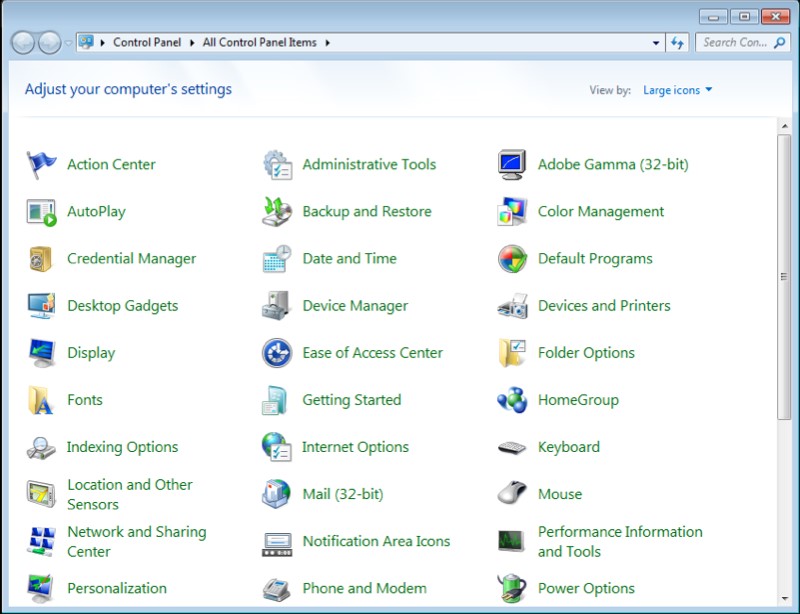Click the Backup and Restore icon
800x614 pixels.
coord(277,212)
